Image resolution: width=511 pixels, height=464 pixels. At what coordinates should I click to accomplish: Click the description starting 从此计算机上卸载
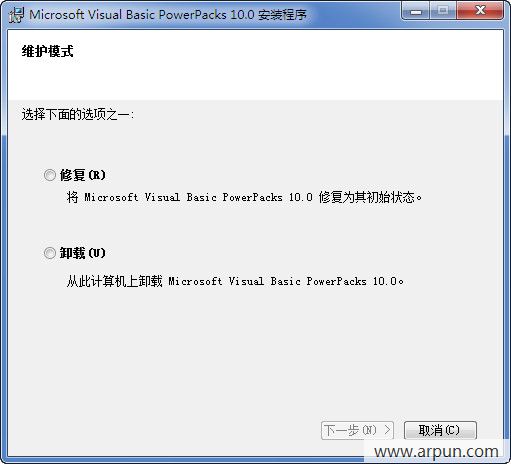click(x=235, y=281)
